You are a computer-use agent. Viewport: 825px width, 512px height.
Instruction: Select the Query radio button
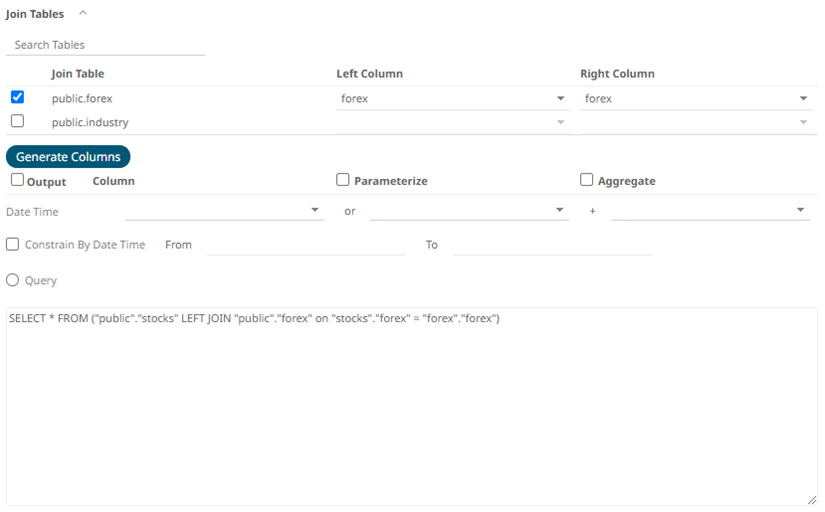pyautogui.click(x=13, y=281)
